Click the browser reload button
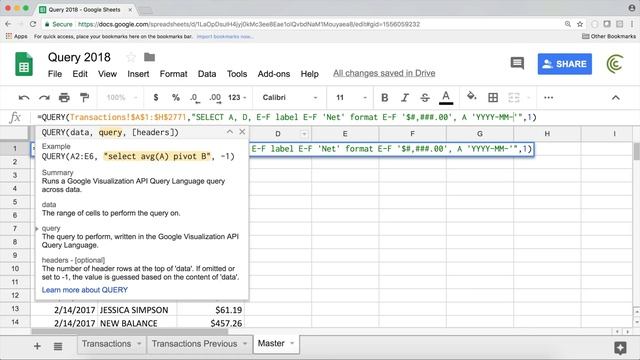The height and width of the screenshot is (360, 640). [33, 24]
